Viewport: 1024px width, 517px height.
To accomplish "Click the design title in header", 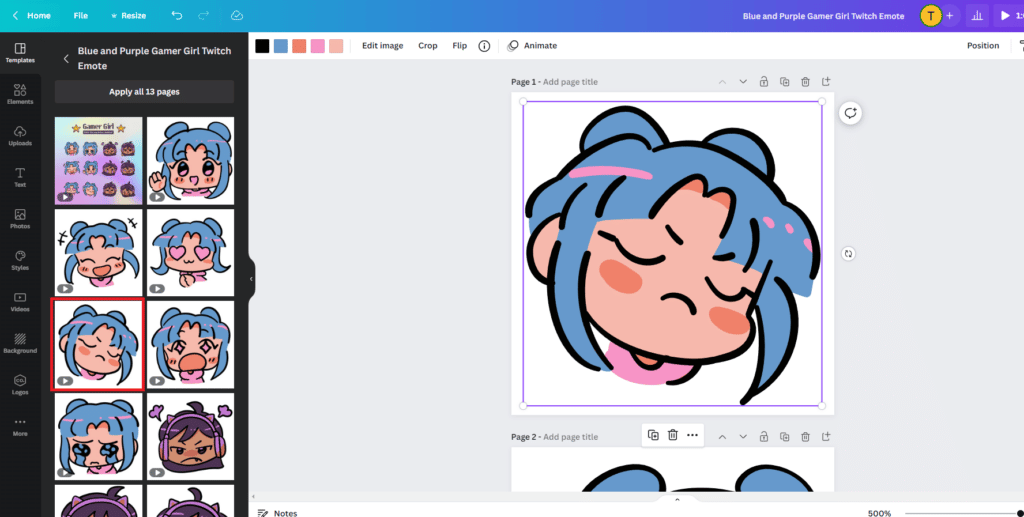I will point(823,16).
